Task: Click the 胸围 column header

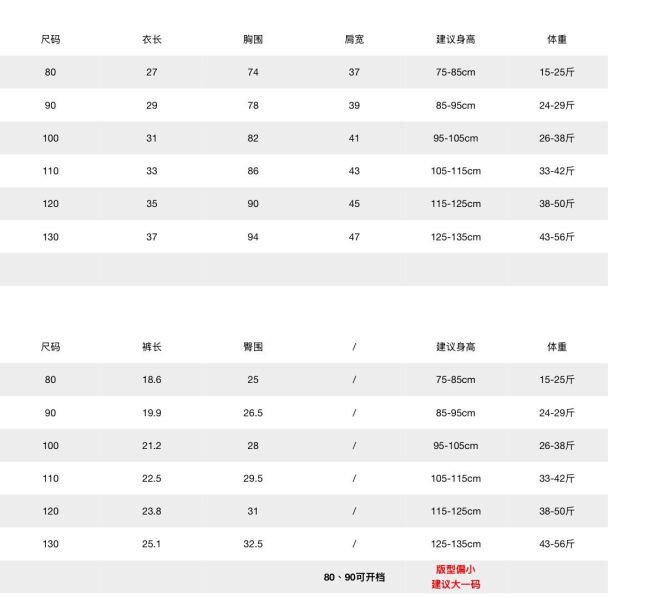Action: [253, 40]
